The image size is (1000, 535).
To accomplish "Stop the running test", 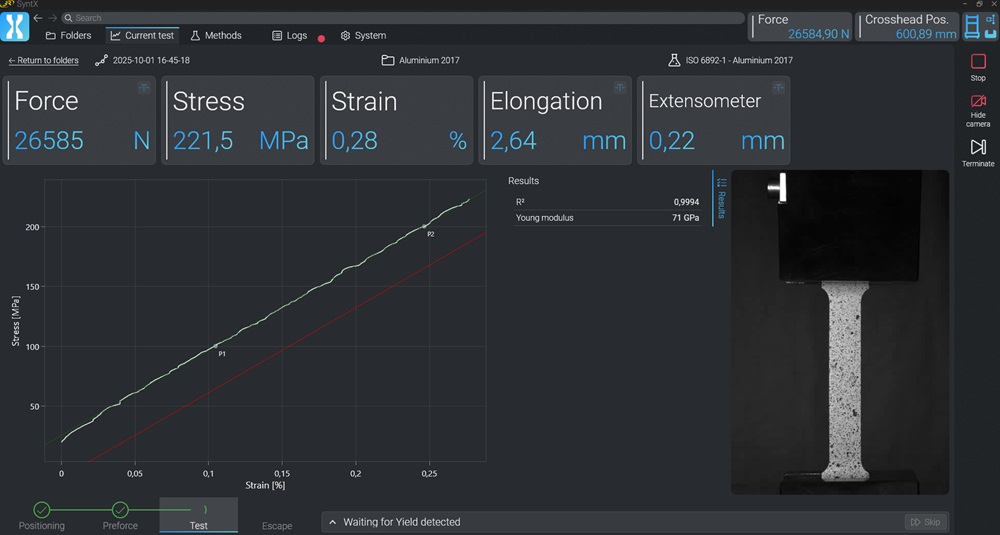I will [x=978, y=67].
